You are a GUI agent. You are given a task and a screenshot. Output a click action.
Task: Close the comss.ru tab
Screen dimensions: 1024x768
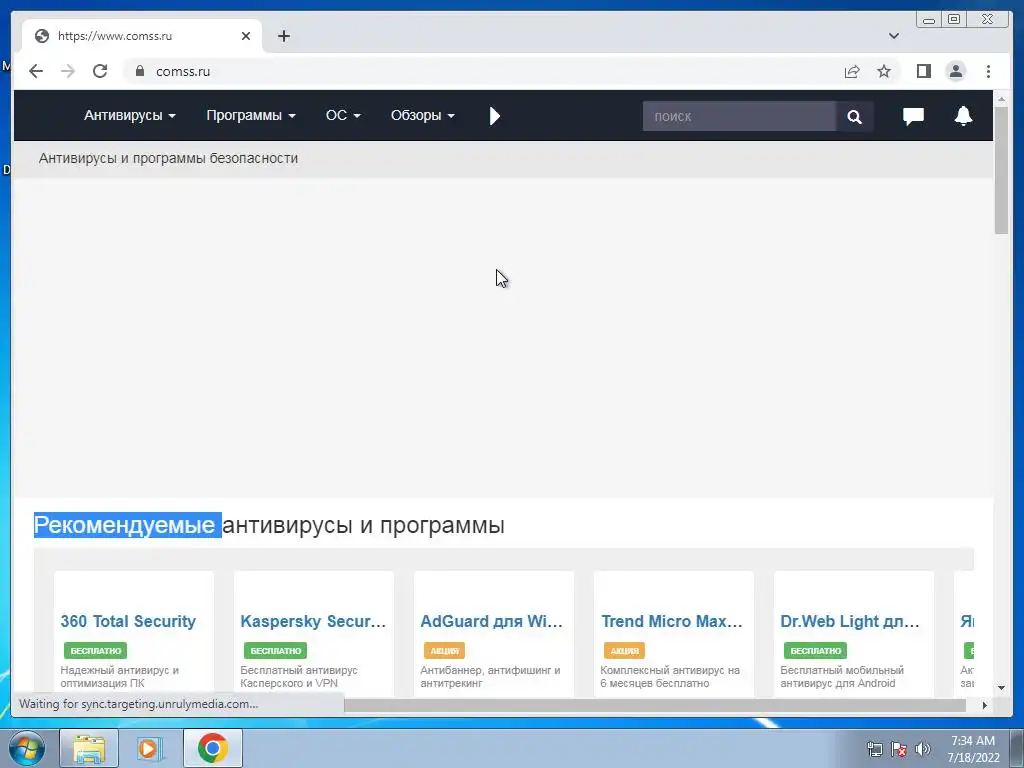(x=246, y=36)
